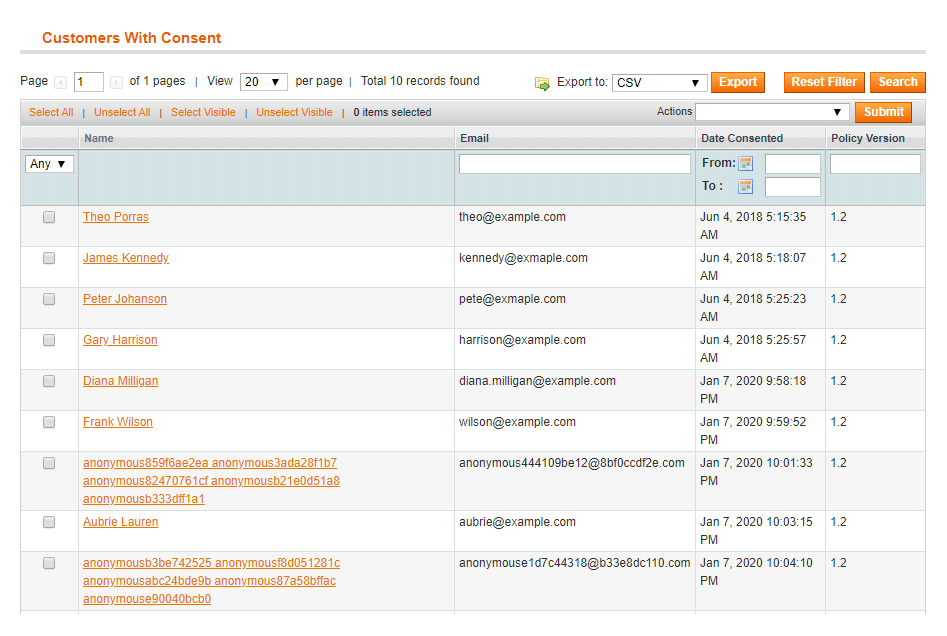Screen dimensions: 947x636
Task: Open the To date calendar picker
Action: [x=745, y=187]
